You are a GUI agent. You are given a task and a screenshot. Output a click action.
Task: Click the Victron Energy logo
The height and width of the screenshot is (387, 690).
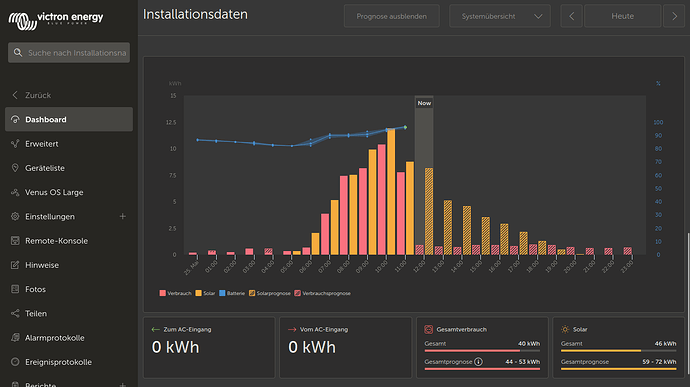56,20
